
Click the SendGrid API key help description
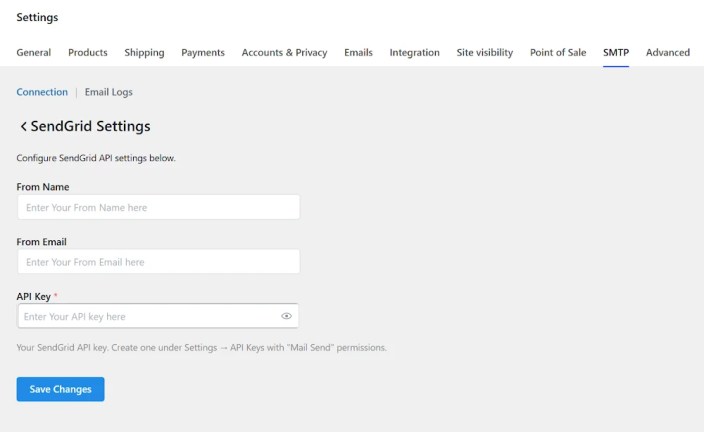(x=201, y=348)
